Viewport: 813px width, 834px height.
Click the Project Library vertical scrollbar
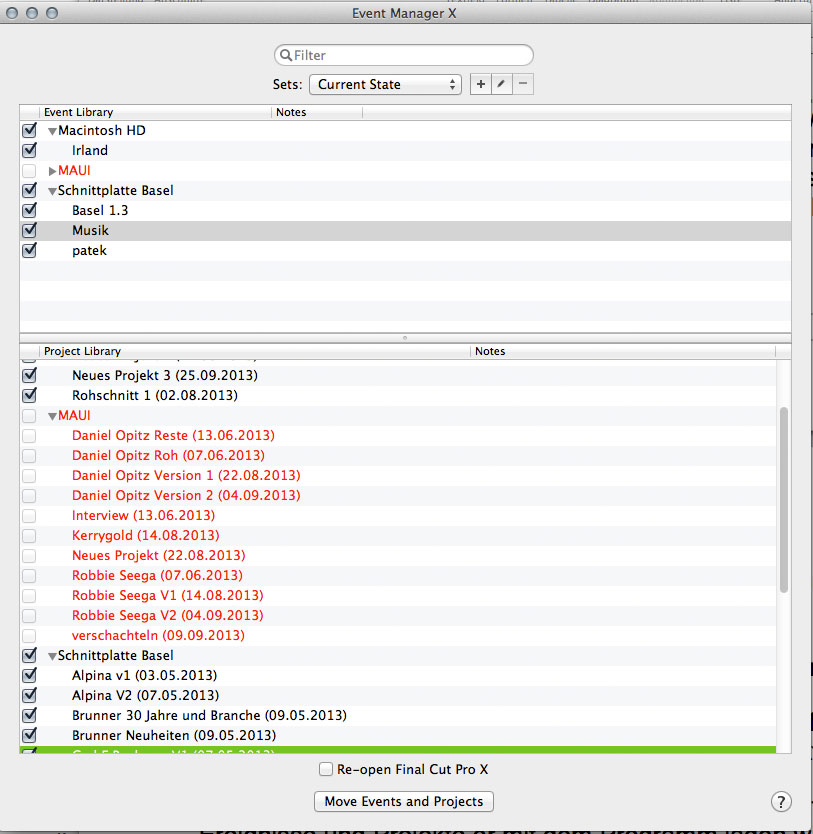[783, 500]
